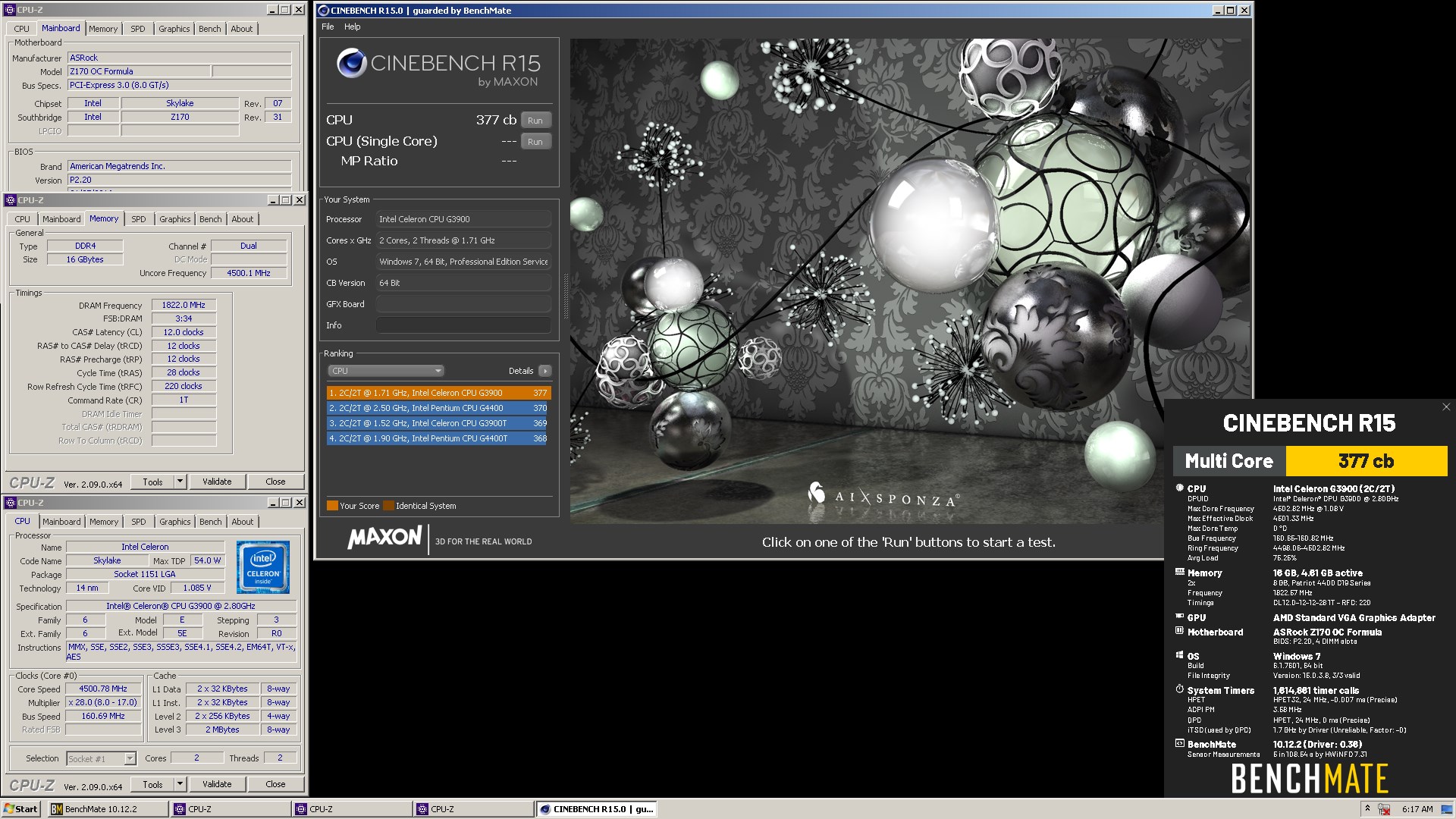
Task: Click the empty GFX Board field
Action: pos(463,304)
